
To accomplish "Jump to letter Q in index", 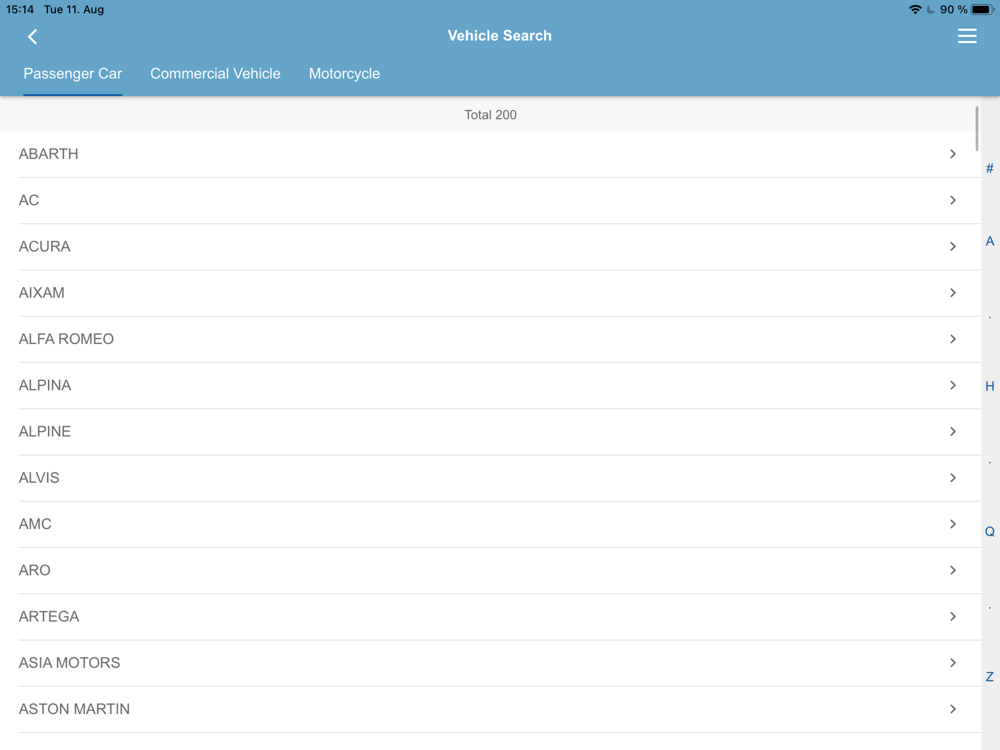I will coord(990,531).
